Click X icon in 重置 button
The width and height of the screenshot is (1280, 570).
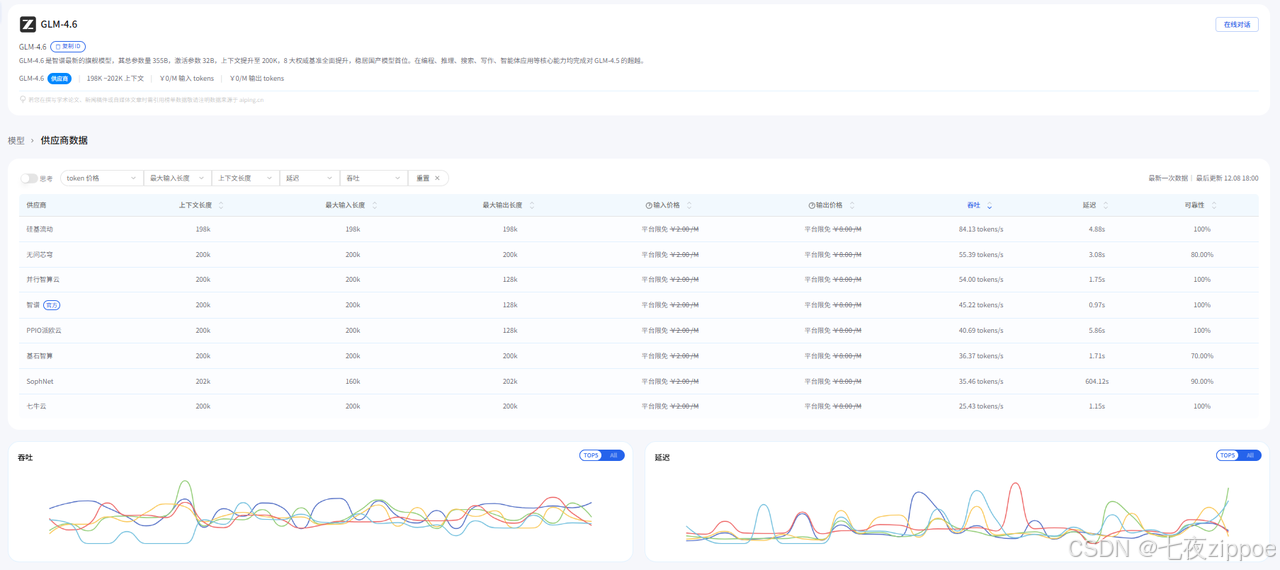[x=437, y=178]
